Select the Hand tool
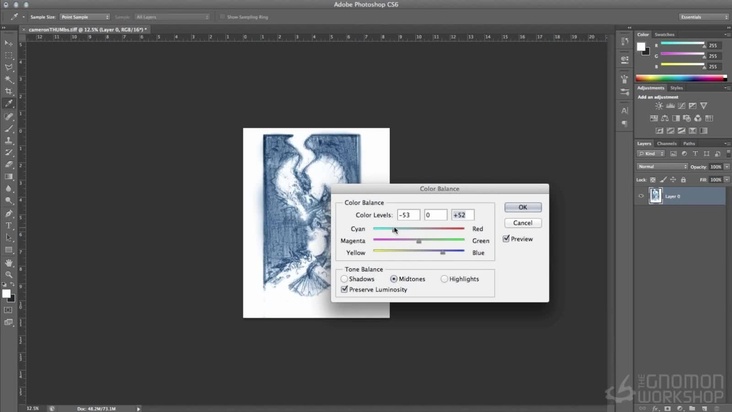 pos(8,263)
